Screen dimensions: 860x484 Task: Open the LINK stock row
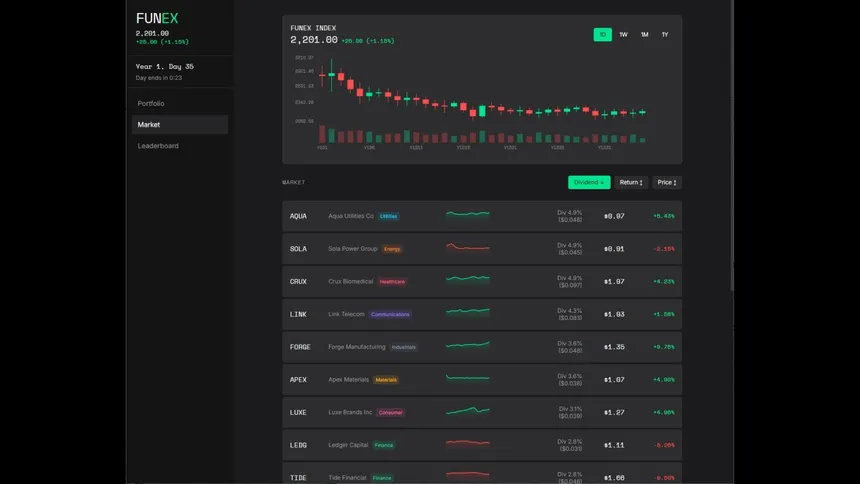pos(482,314)
